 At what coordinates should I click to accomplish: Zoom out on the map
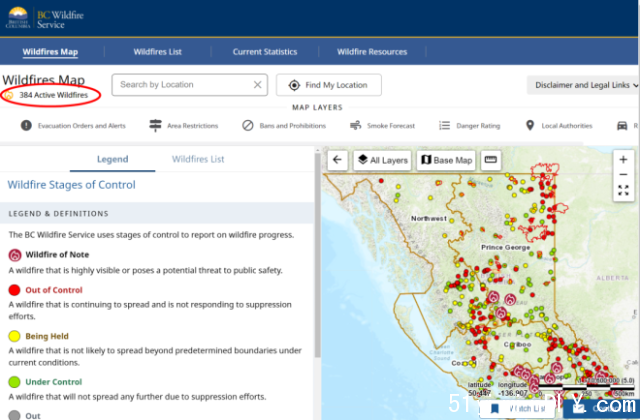click(x=623, y=175)
